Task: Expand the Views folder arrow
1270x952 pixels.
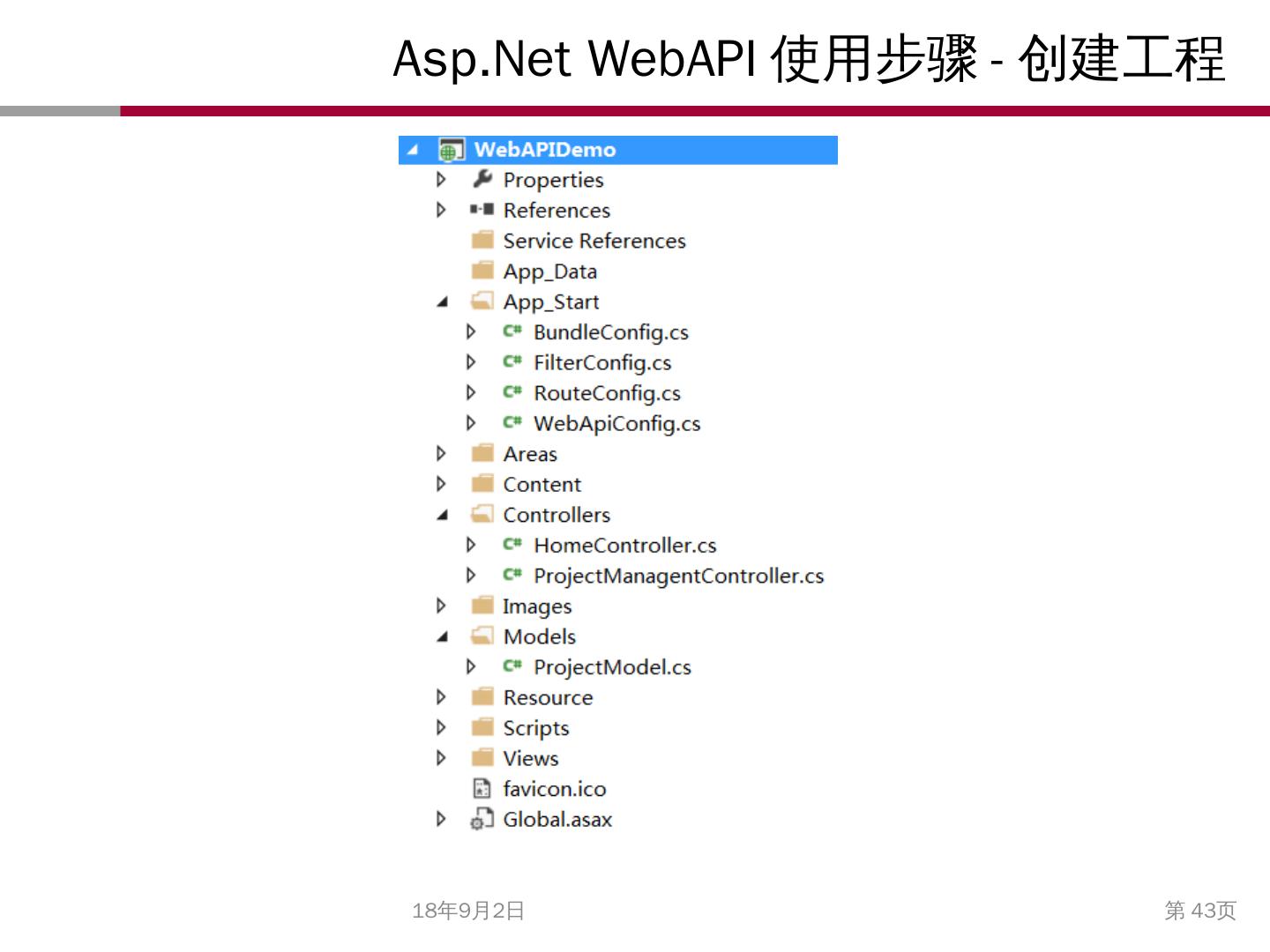Action: coord(441,758)
